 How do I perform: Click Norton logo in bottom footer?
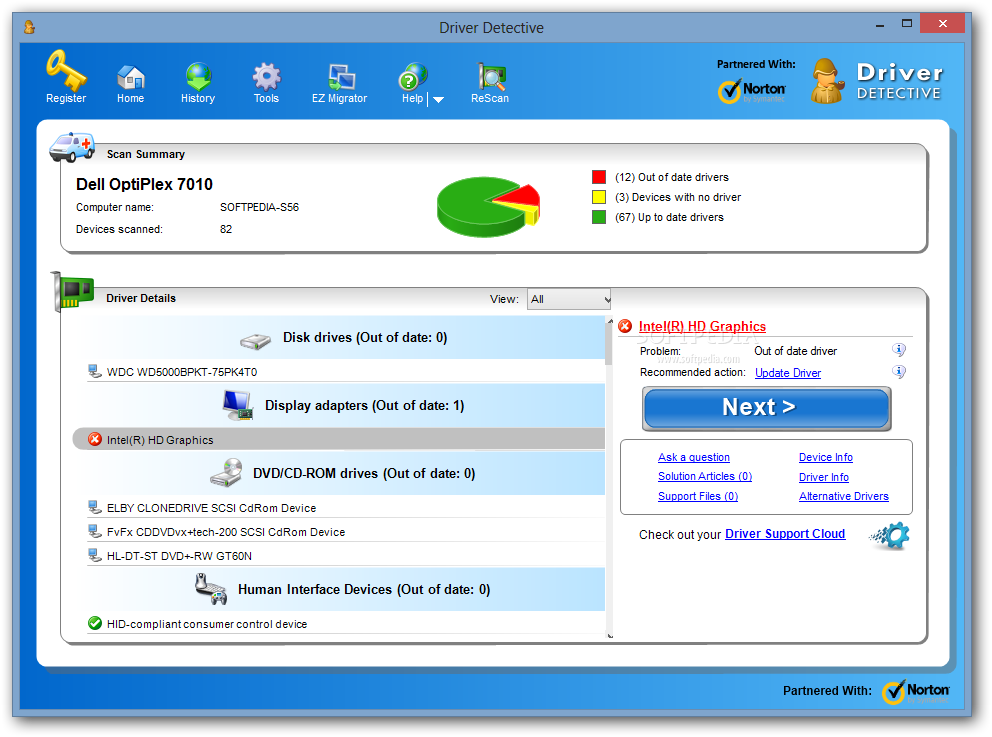click(915, 692)
